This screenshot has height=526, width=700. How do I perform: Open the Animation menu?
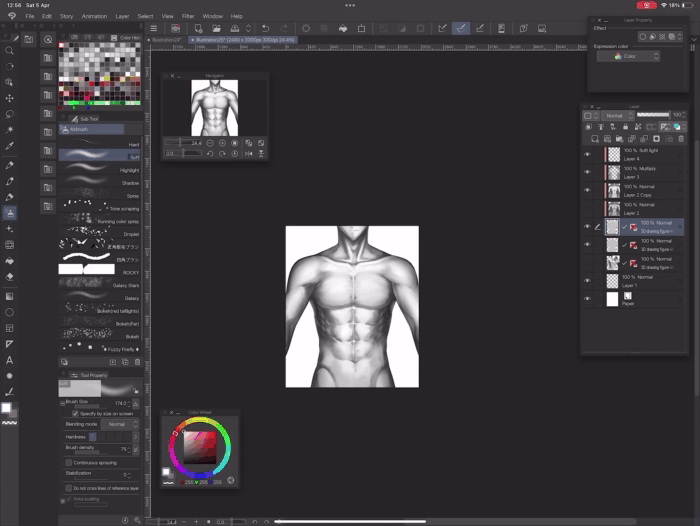[94, 16]
